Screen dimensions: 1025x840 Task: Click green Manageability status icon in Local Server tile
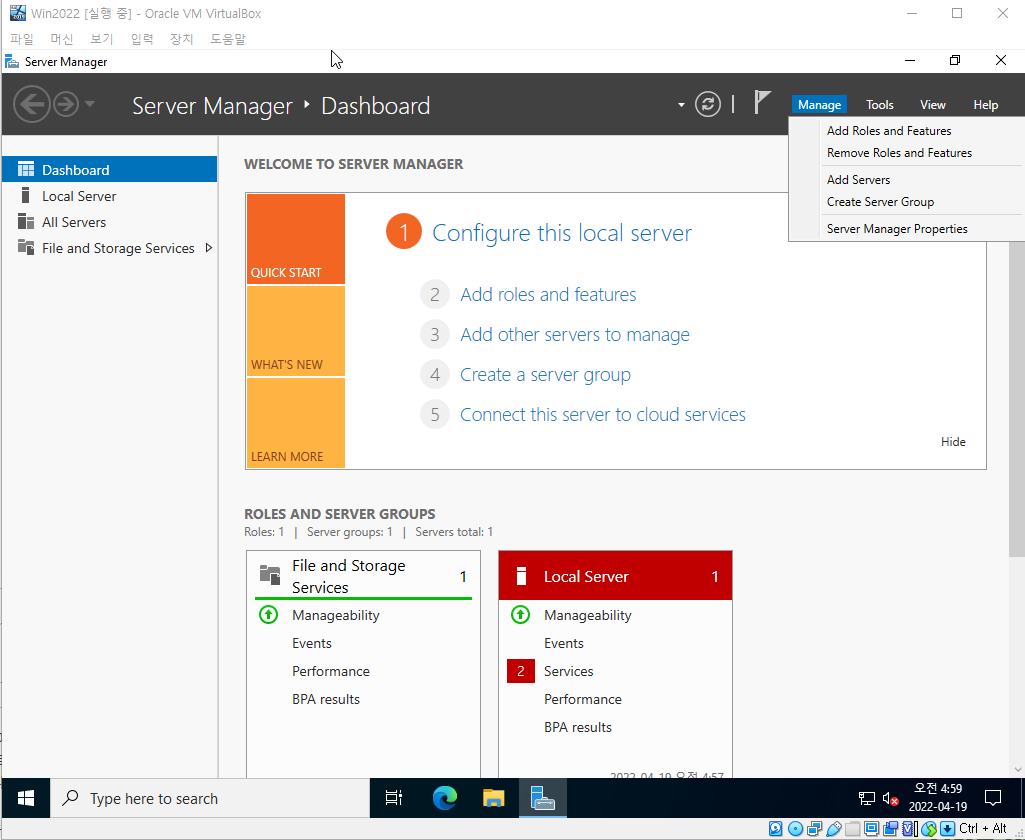(x=520, y=615)
